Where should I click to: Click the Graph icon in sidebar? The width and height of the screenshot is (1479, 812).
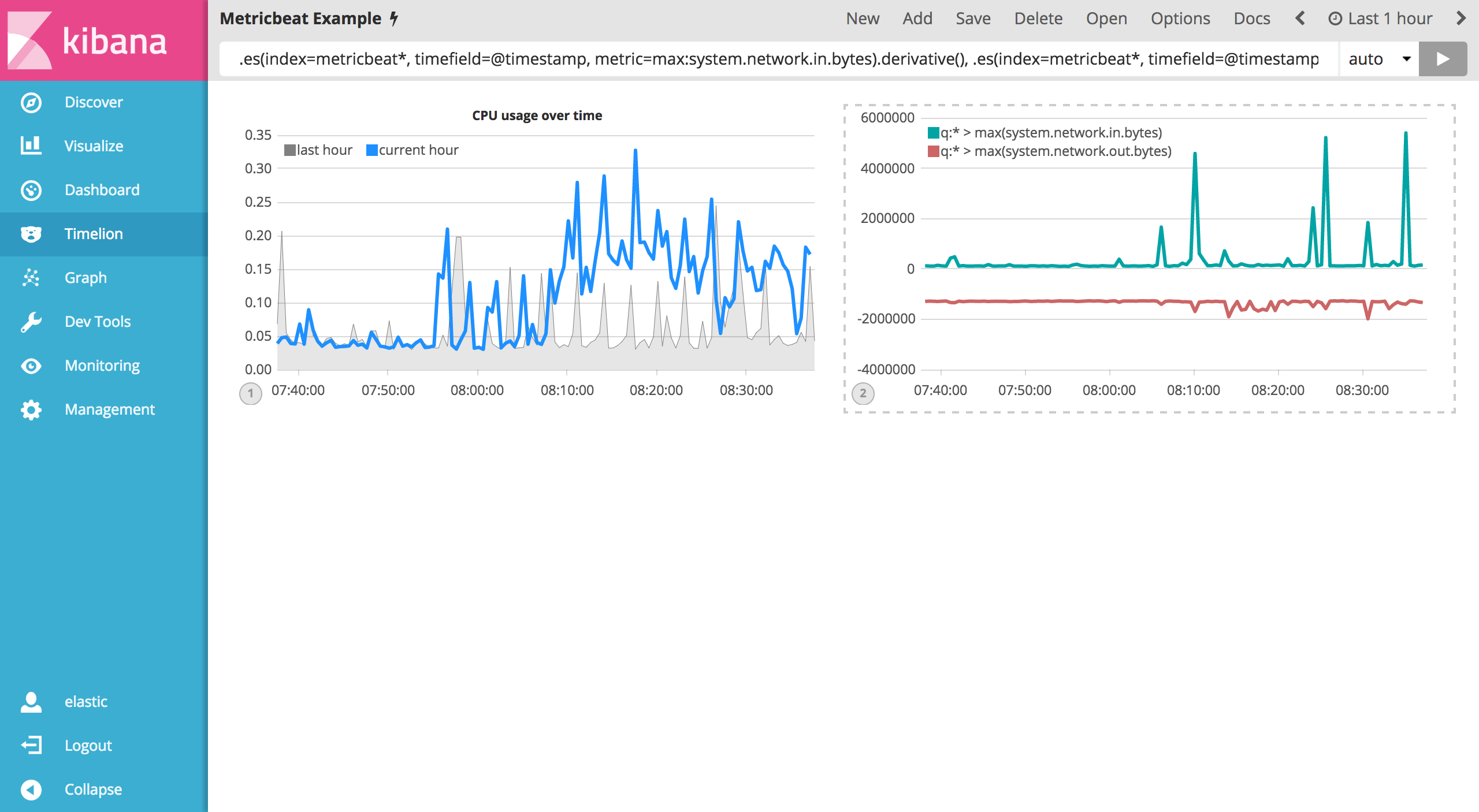(31, 277)
